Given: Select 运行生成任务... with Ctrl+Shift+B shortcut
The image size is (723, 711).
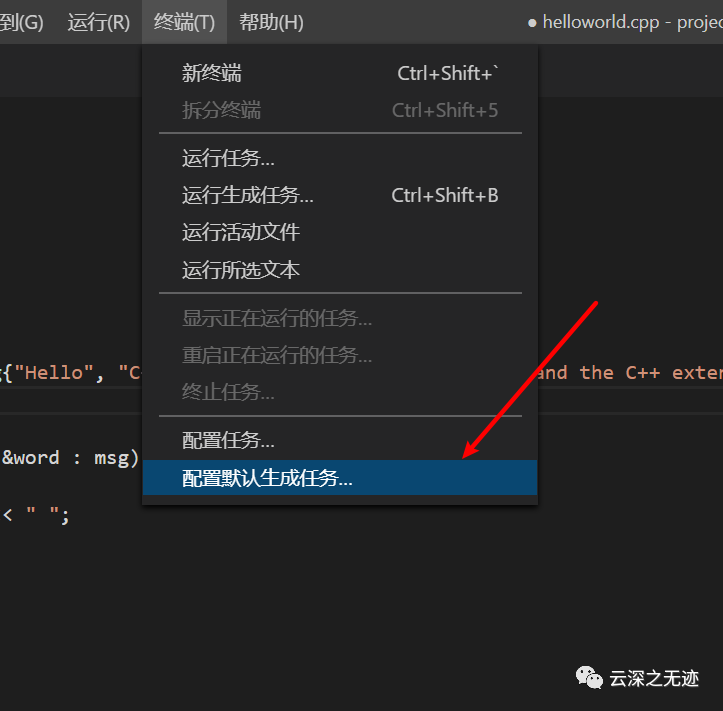Looking at the screenshot, I should [340, 195].
